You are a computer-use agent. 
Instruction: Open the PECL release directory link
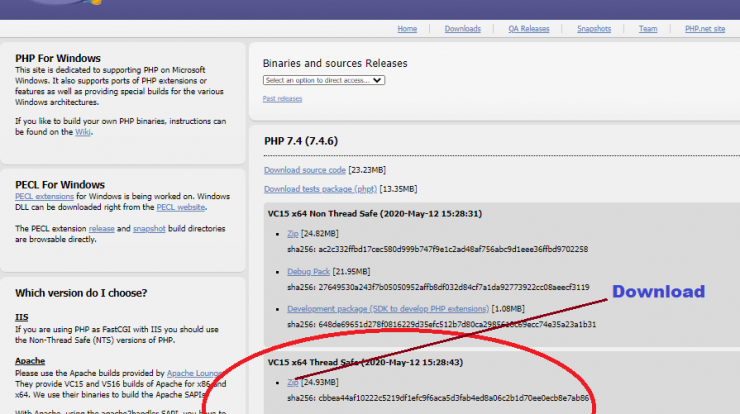pyautogui.click(x=101, y=228)
